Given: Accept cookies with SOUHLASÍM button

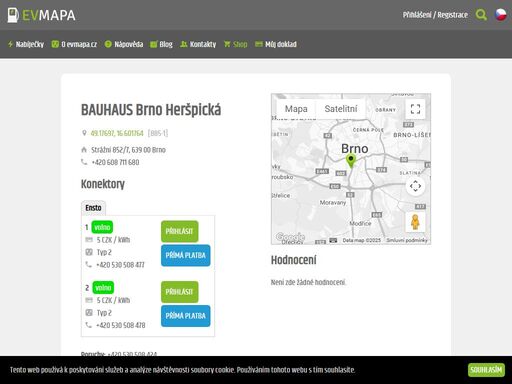Looking at the screenshot, I should tap(486, 370).
